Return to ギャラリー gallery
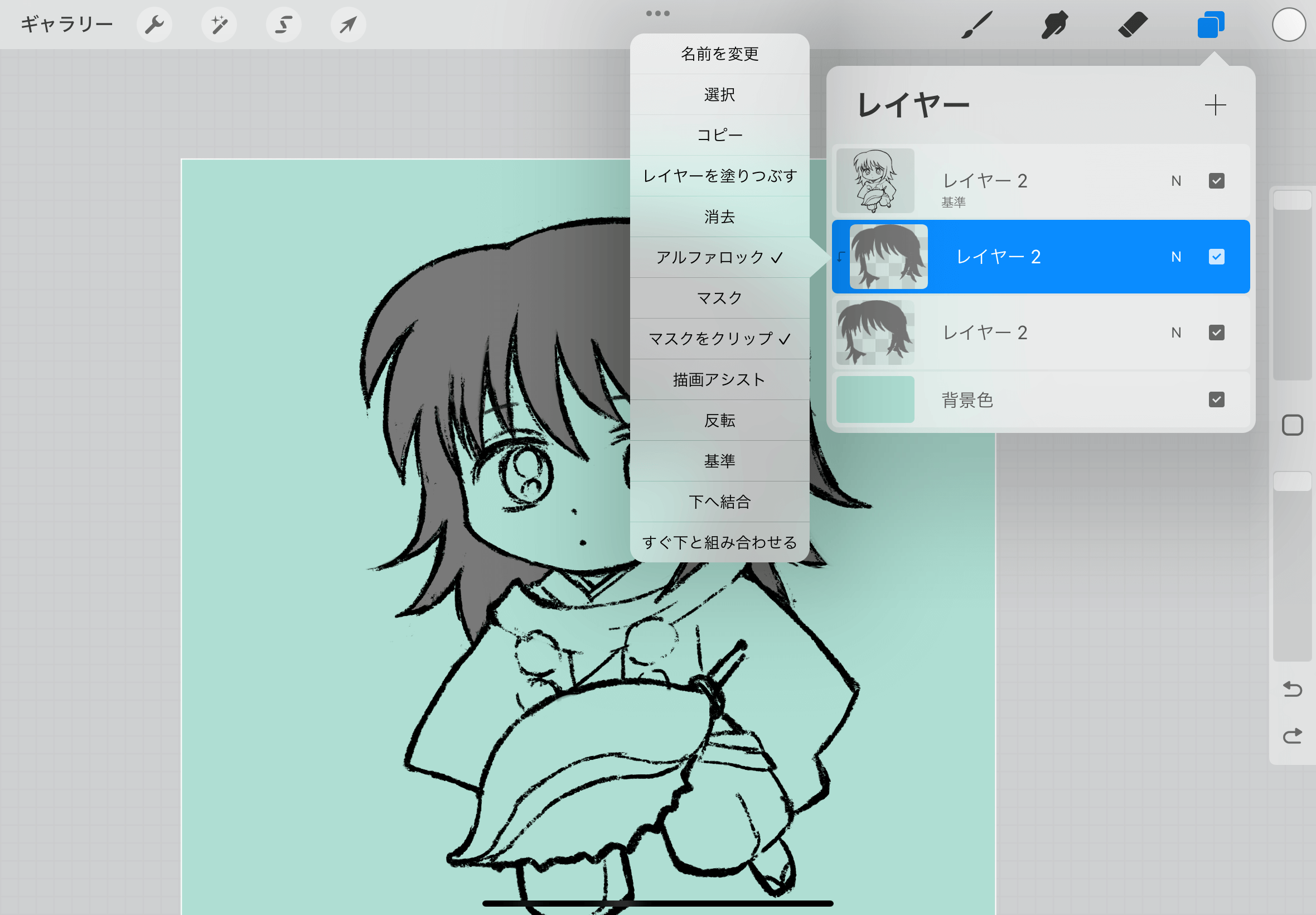Image resolution: width=1316 pixels, height=915 pixels. point(66,25)
